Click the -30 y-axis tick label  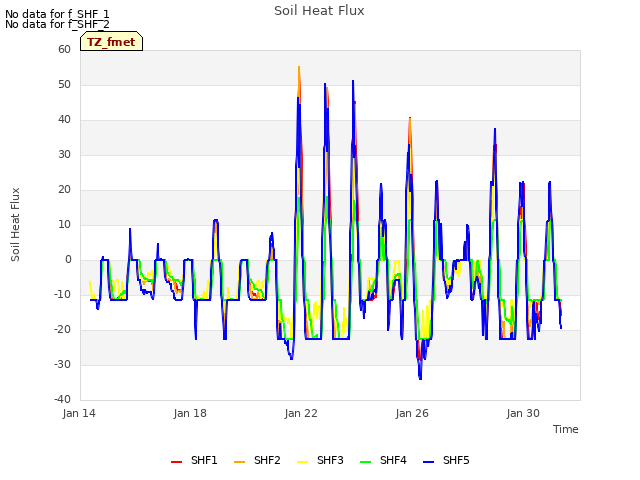pos(62,364)
